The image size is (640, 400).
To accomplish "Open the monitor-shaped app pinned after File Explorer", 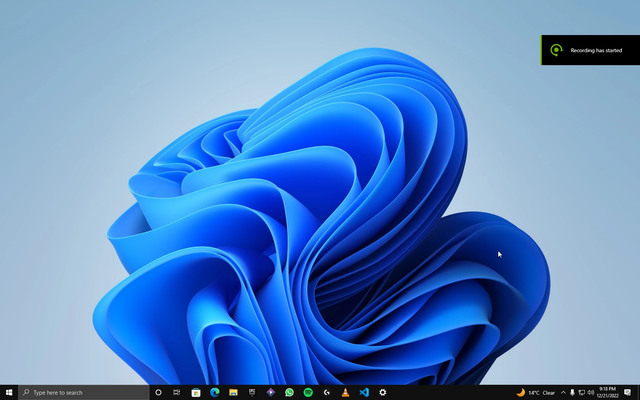I will (x=252, y=392).
